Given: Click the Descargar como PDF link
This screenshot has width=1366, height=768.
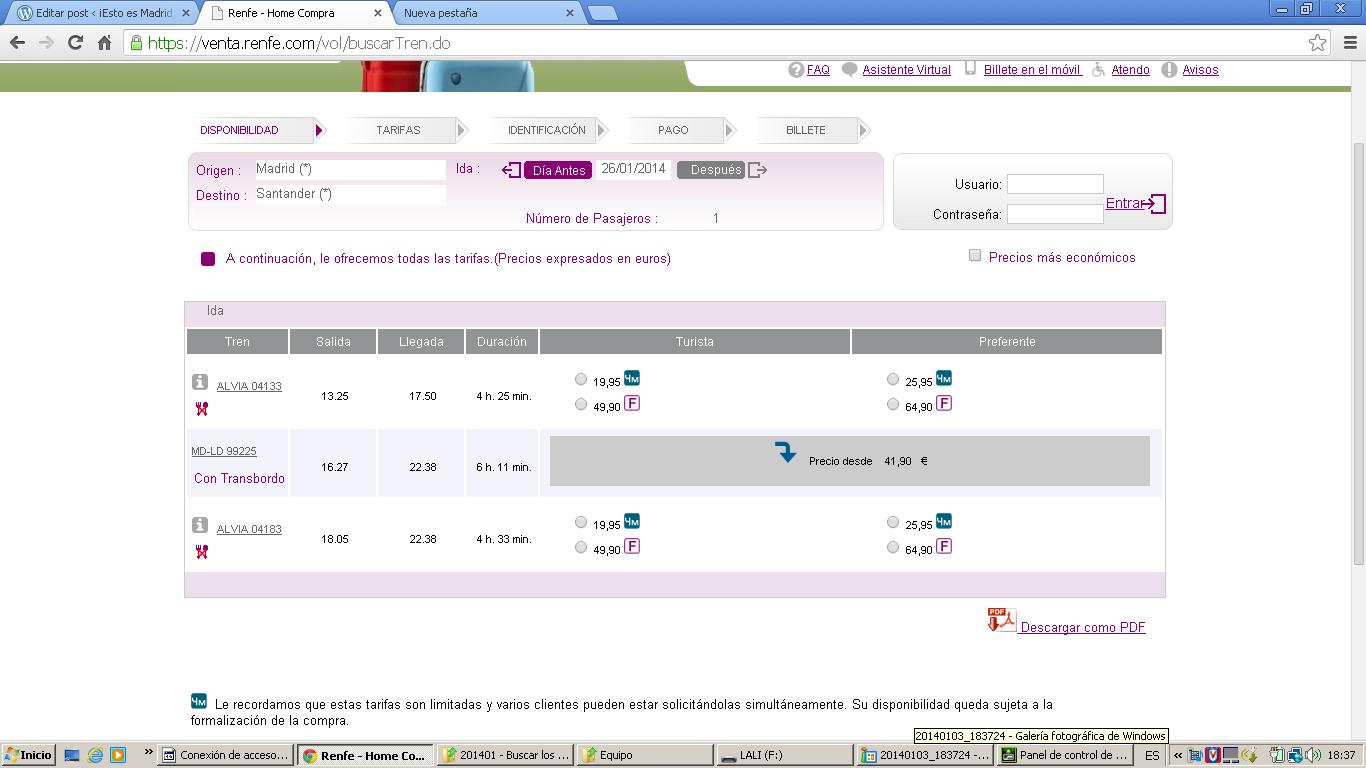Looking at the screenshot, I should (x=1083, y=627).
